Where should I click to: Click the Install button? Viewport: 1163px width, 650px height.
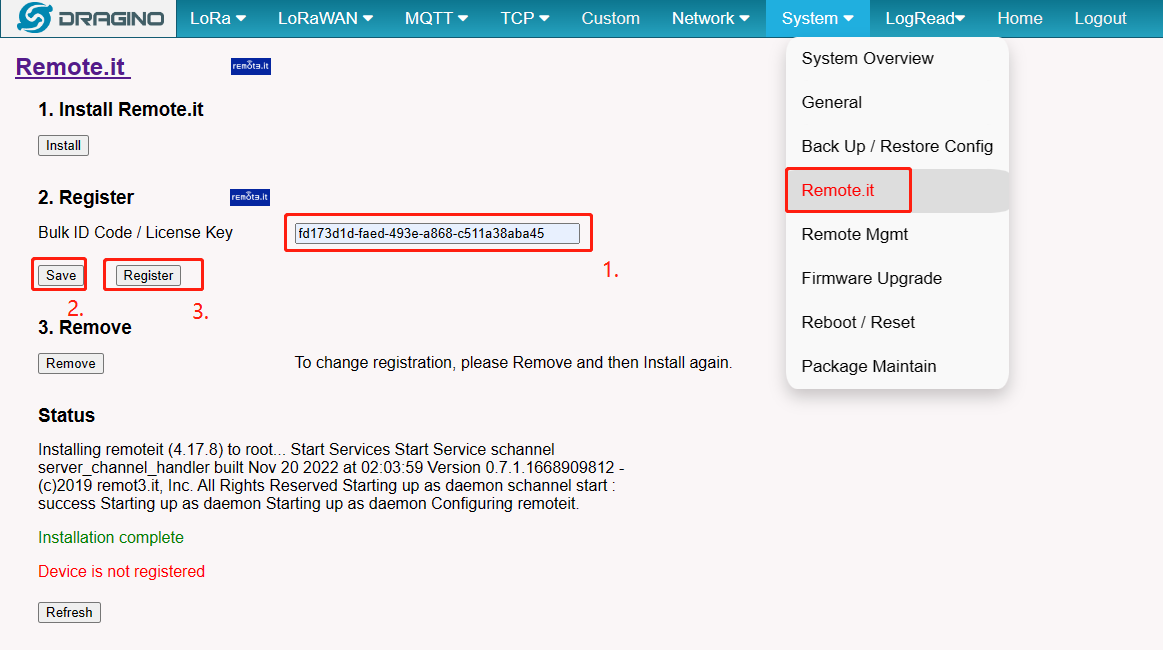coord(63,145)
